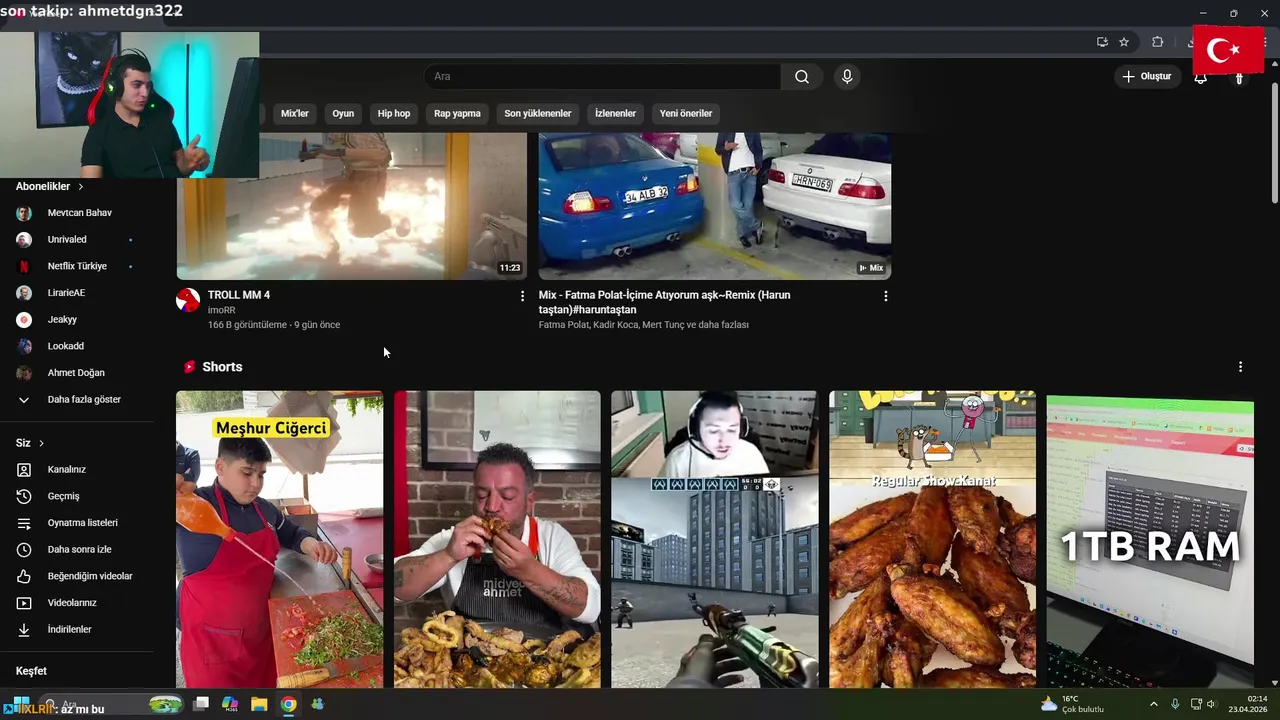Select the Rap yapma filter chip
The image size is (1280, 720).
457,114
